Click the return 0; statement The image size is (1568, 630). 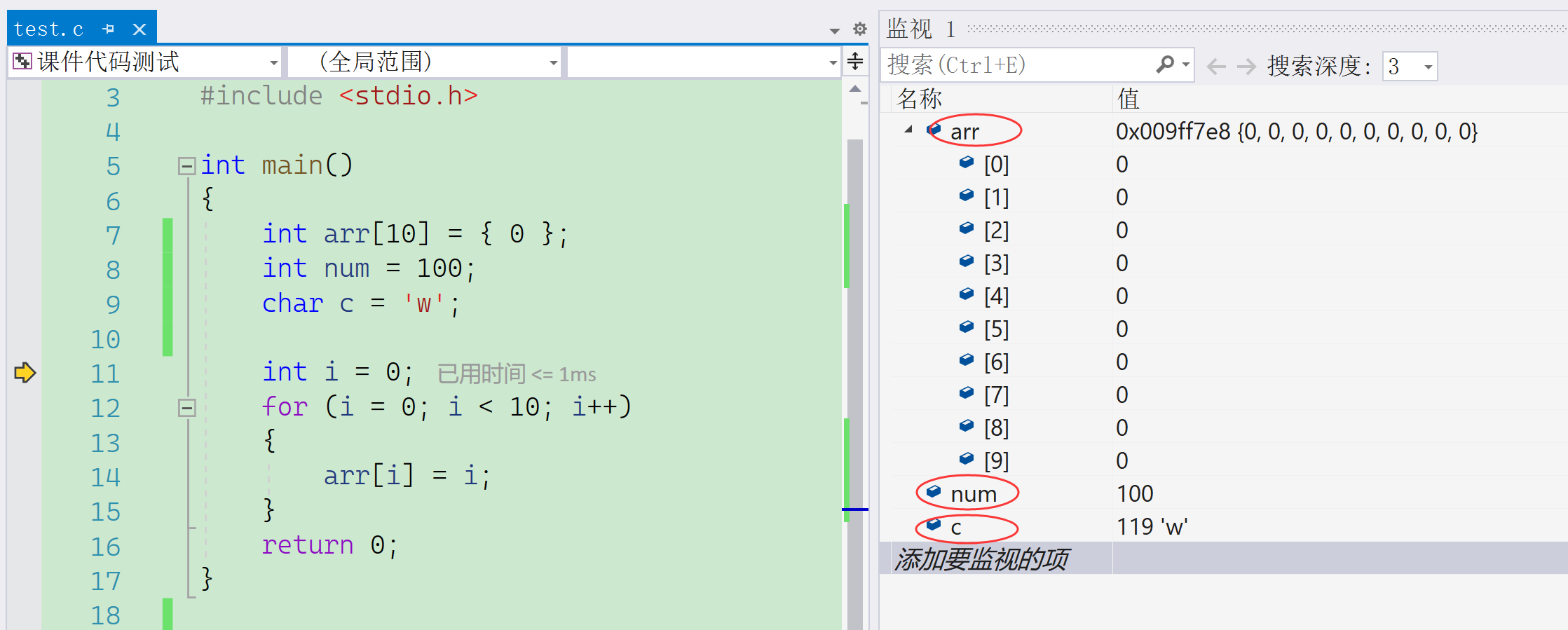click(329, 545)
